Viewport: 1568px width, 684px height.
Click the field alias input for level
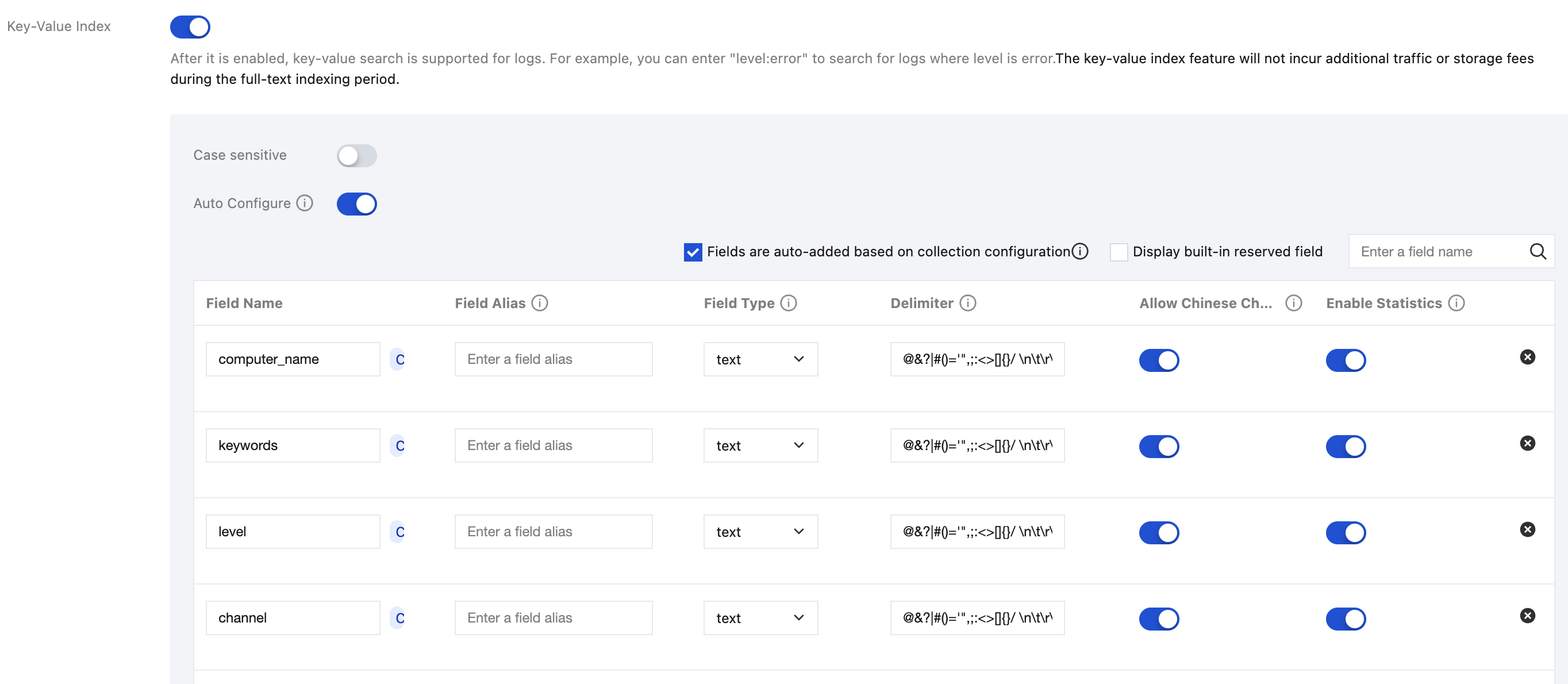[553, 532]
